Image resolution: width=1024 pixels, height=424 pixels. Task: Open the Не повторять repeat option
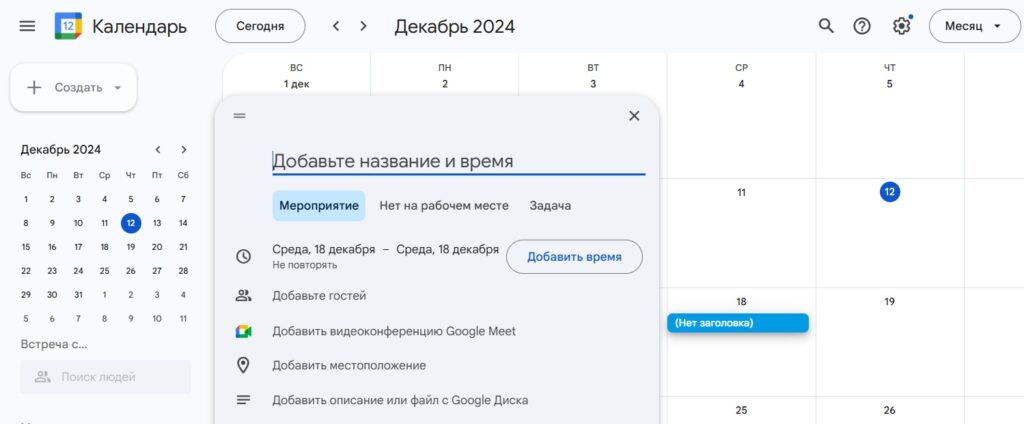[x=304, y=265]
